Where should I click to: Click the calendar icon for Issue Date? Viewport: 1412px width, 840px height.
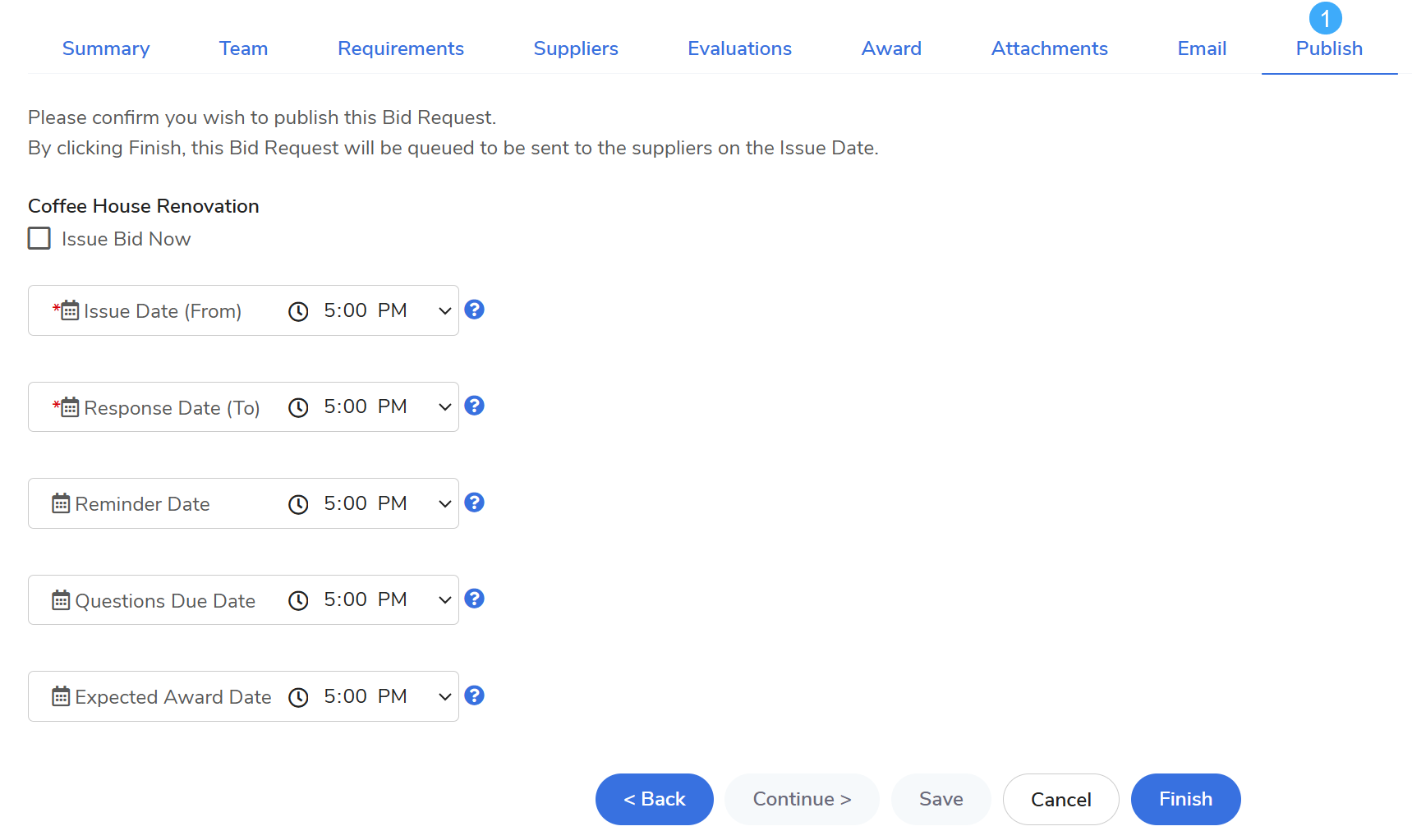pos(70,310)
